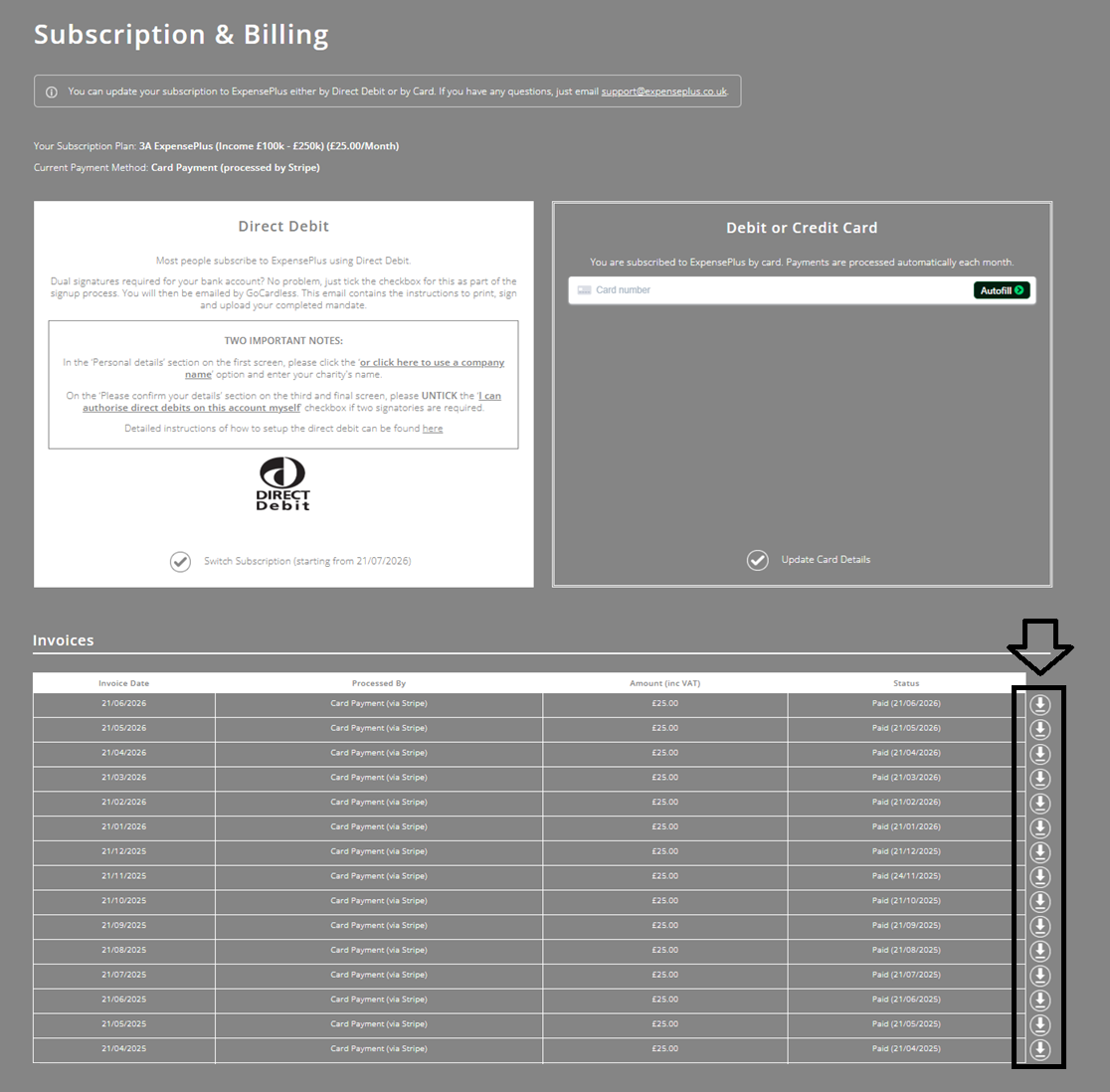Click the Processed By column header

(x=379, y=683)
